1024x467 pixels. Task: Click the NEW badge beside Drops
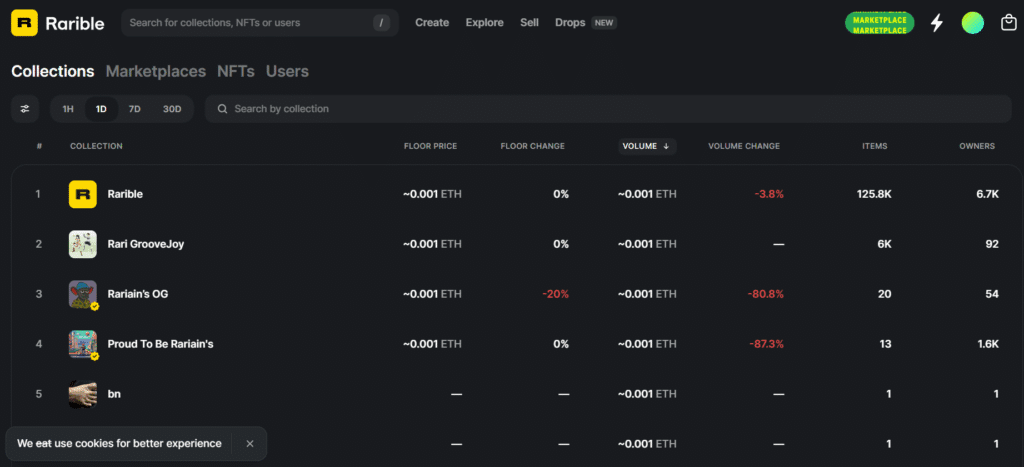tap(604, 23)
